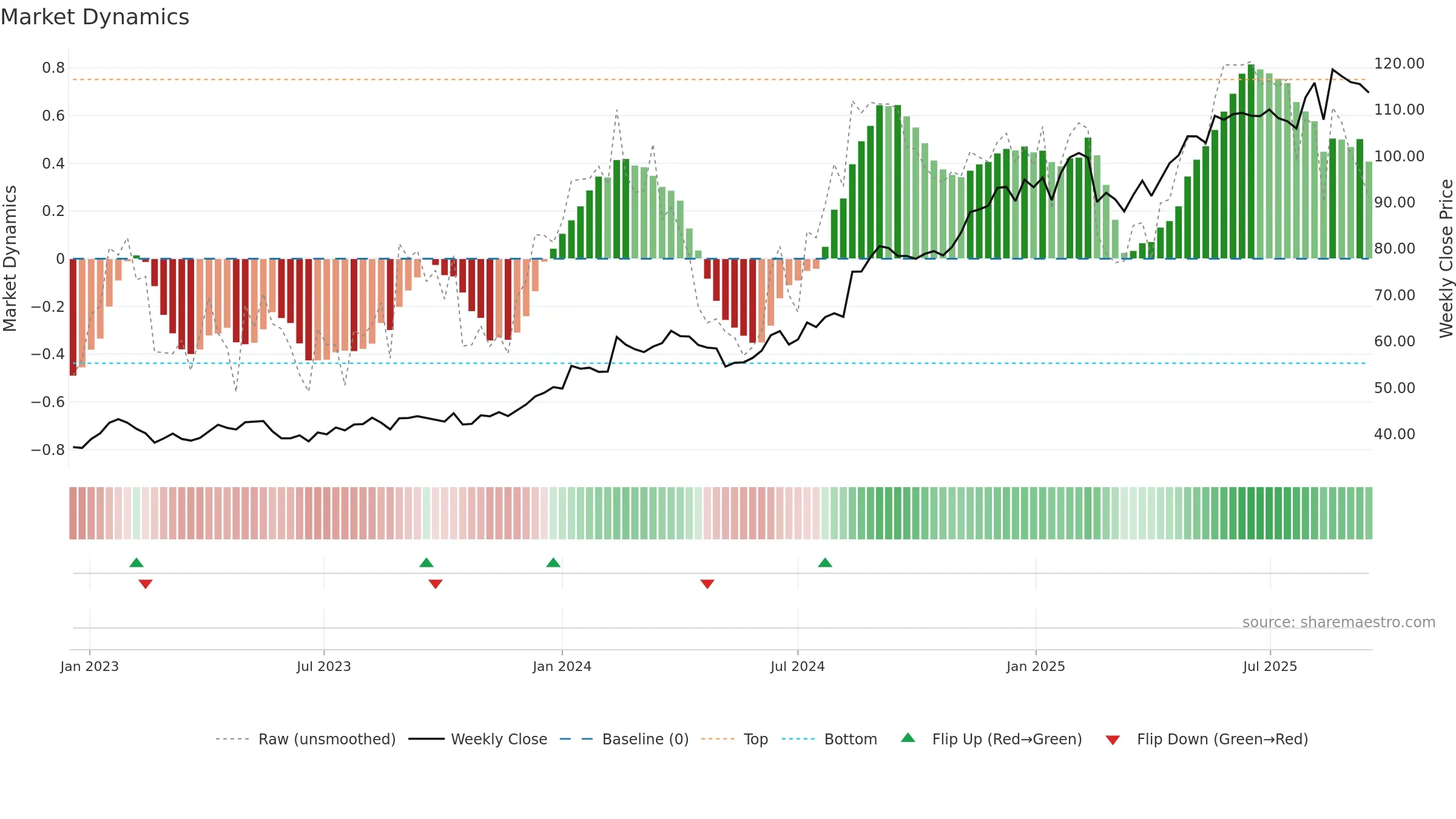Viewport: 1456px width, 819px height.
Task: Click the Market Dynamics left axis title
Action: (10, 258)
